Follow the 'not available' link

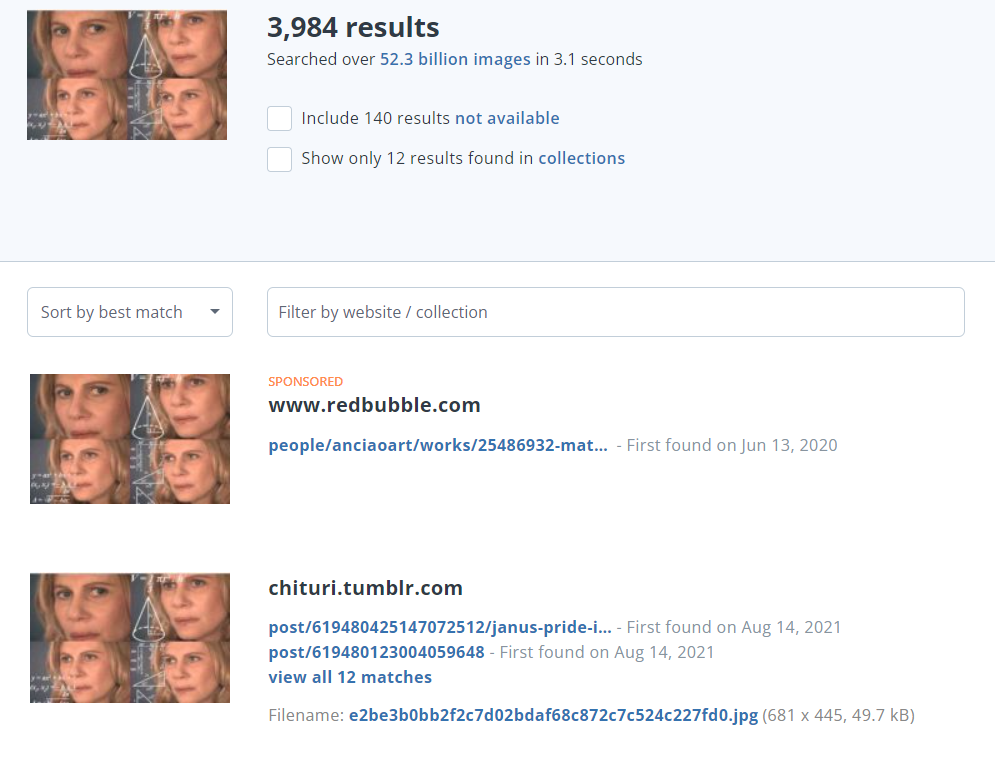[x=507, y=118]
